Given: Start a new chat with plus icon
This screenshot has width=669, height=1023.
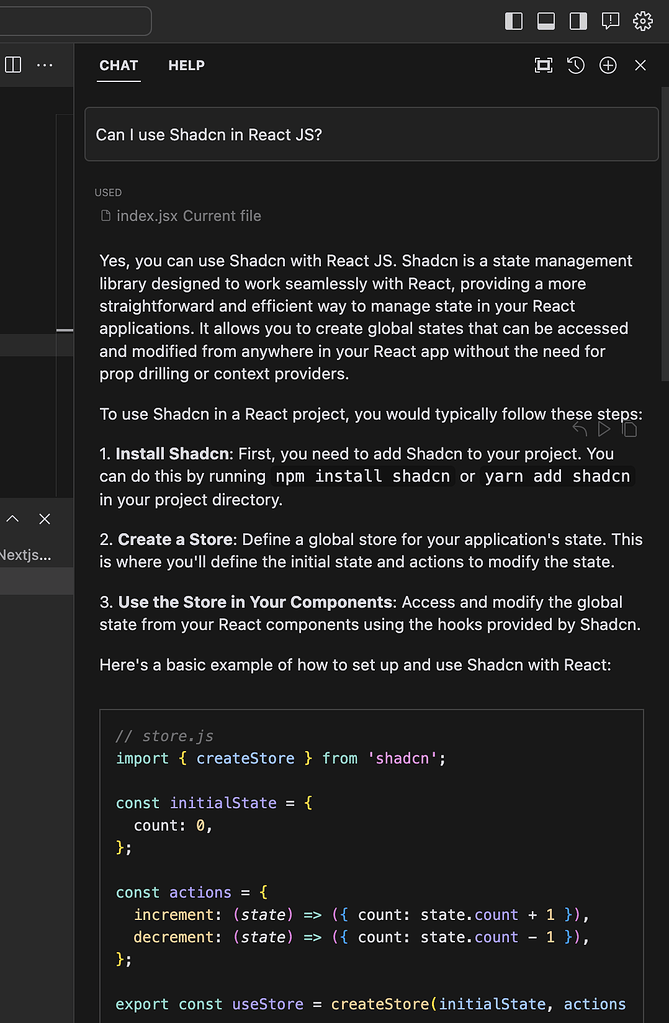Looking at the screenshot, I should [x=608, y=65].
